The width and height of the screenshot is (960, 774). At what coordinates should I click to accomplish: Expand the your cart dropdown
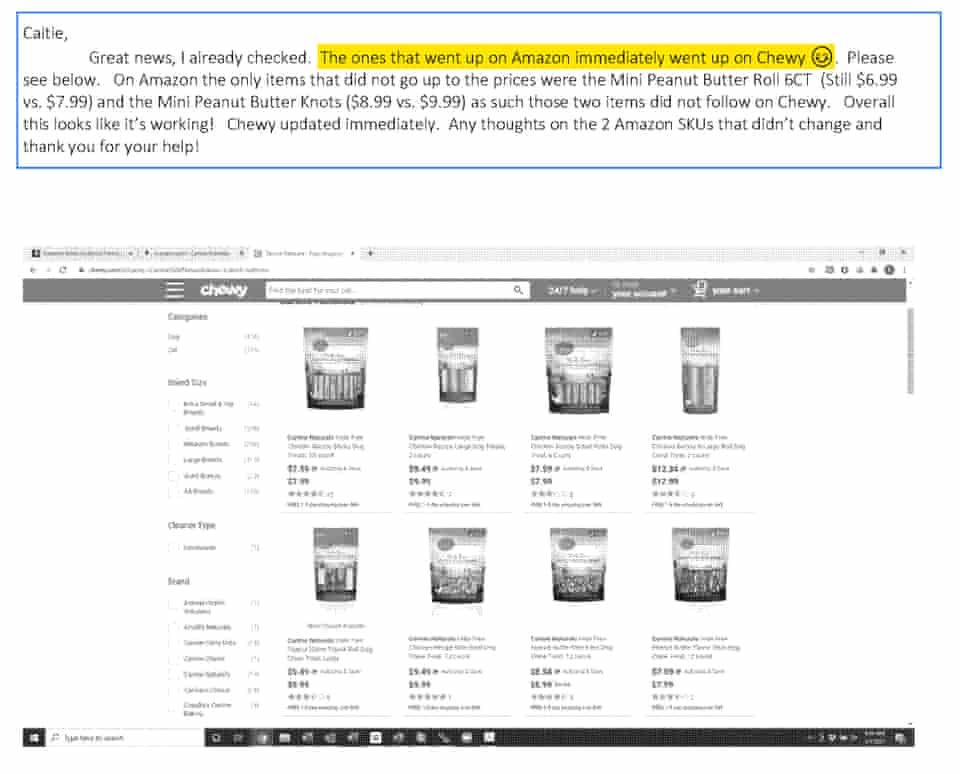coord(735,290)
